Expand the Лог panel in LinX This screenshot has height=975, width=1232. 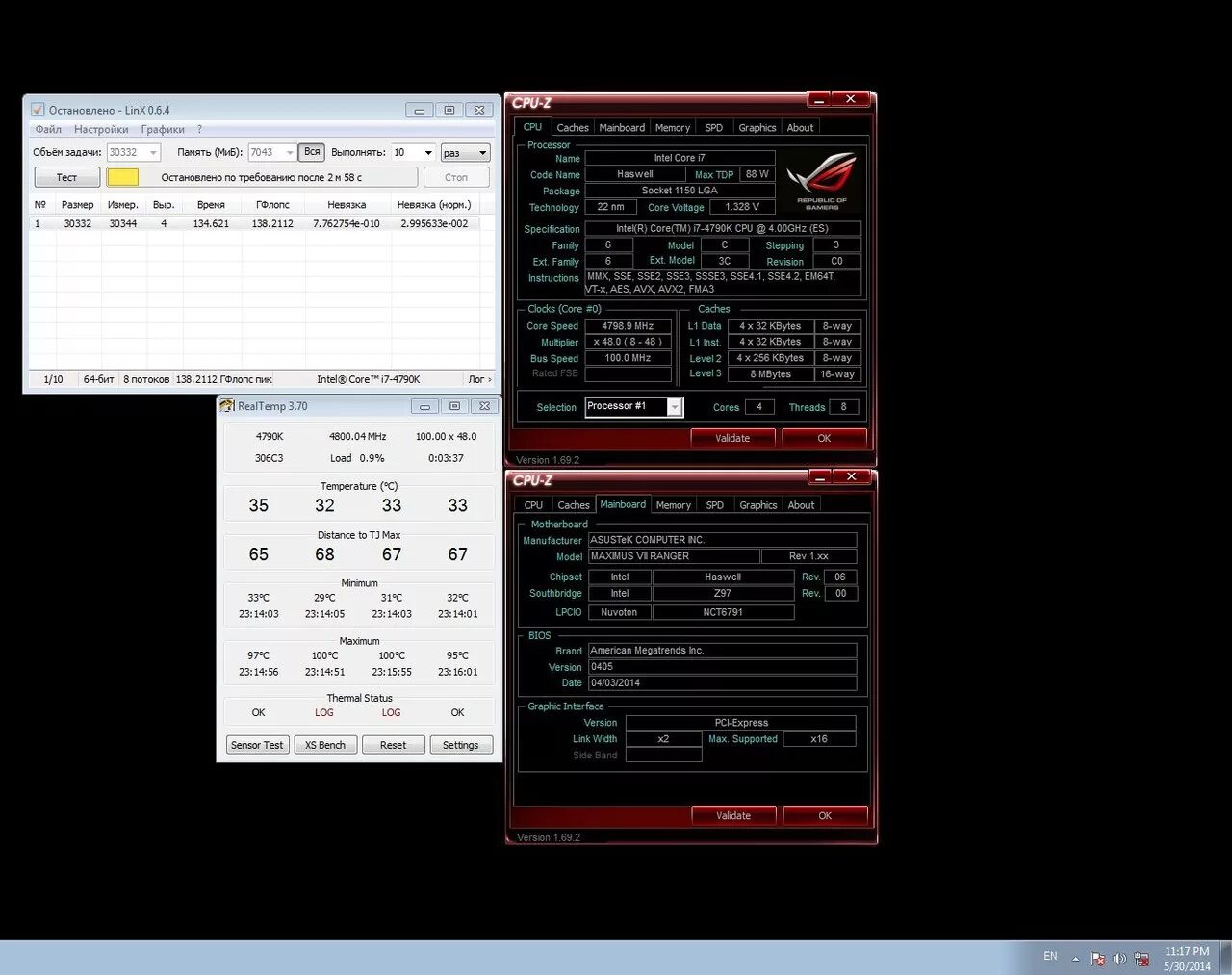tap(479, 379)
